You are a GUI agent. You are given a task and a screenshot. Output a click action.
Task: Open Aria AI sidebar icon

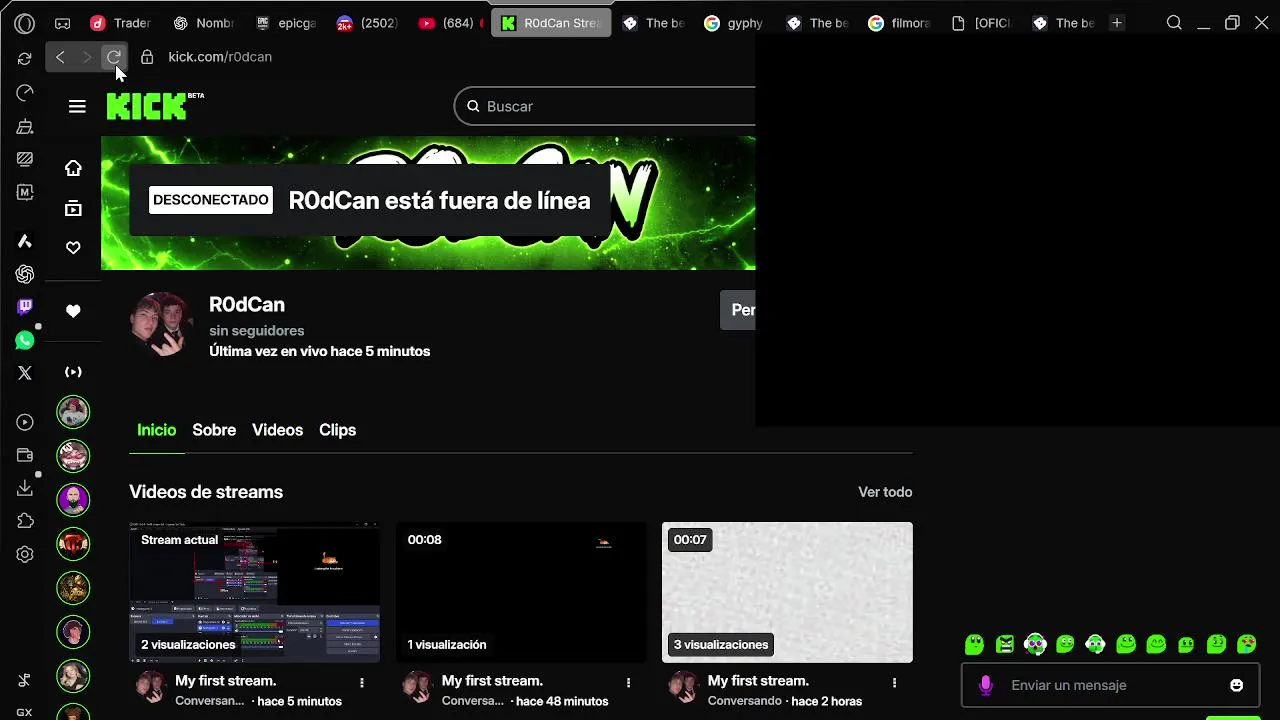(x=25, y=241)
